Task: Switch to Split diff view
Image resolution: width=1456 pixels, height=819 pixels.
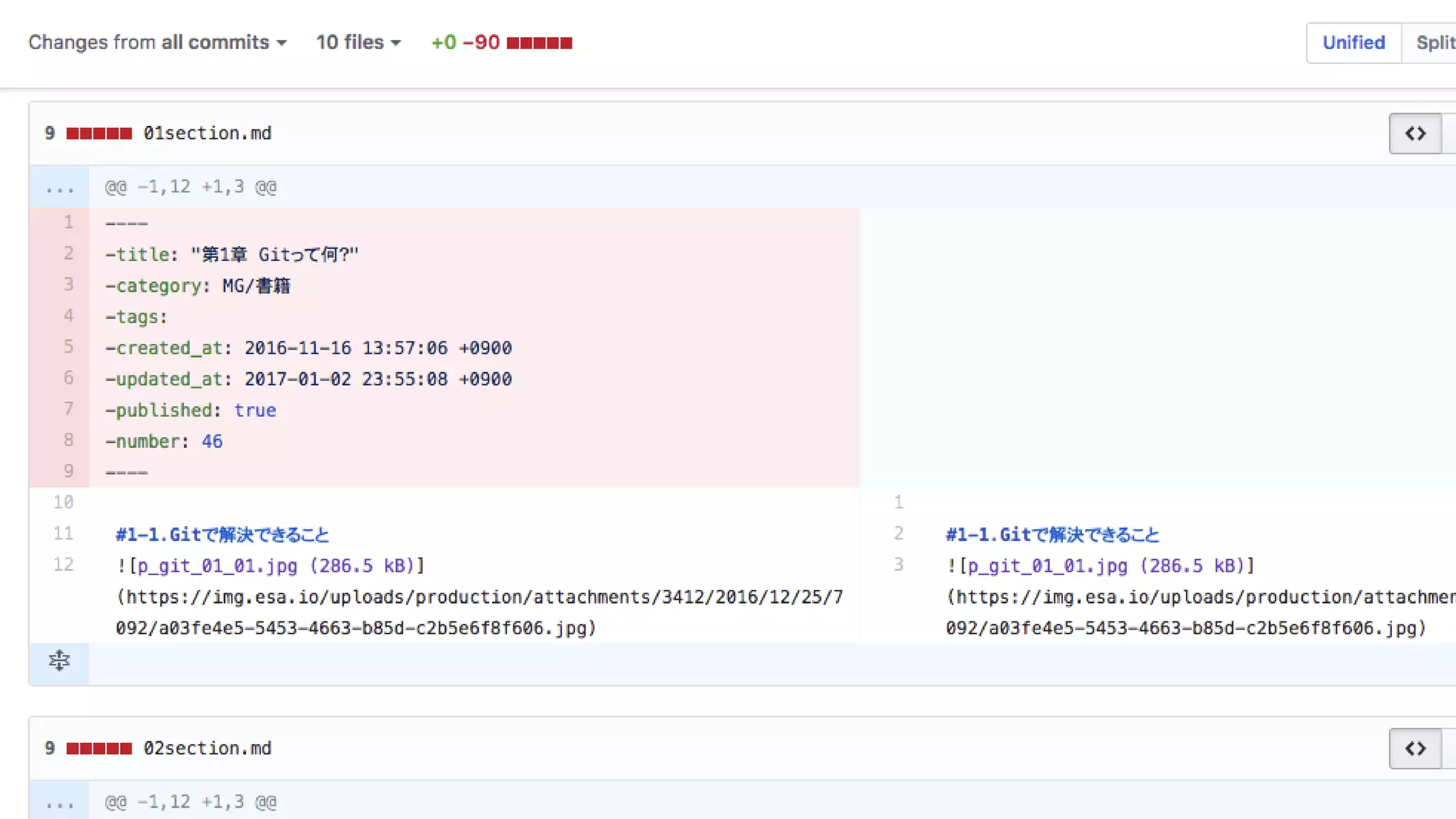Action: click(x=1434, y=43)
